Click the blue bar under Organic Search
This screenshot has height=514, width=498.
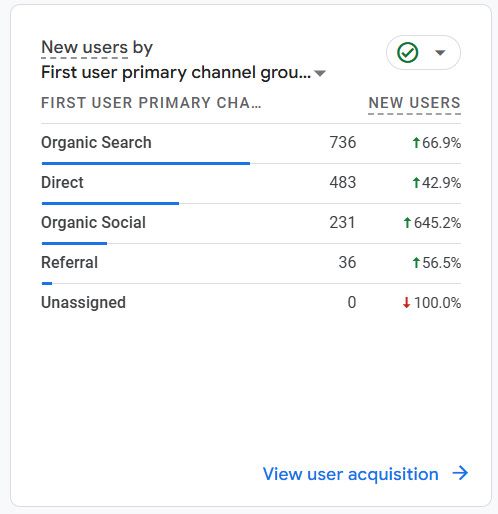(x=146, y=163)
